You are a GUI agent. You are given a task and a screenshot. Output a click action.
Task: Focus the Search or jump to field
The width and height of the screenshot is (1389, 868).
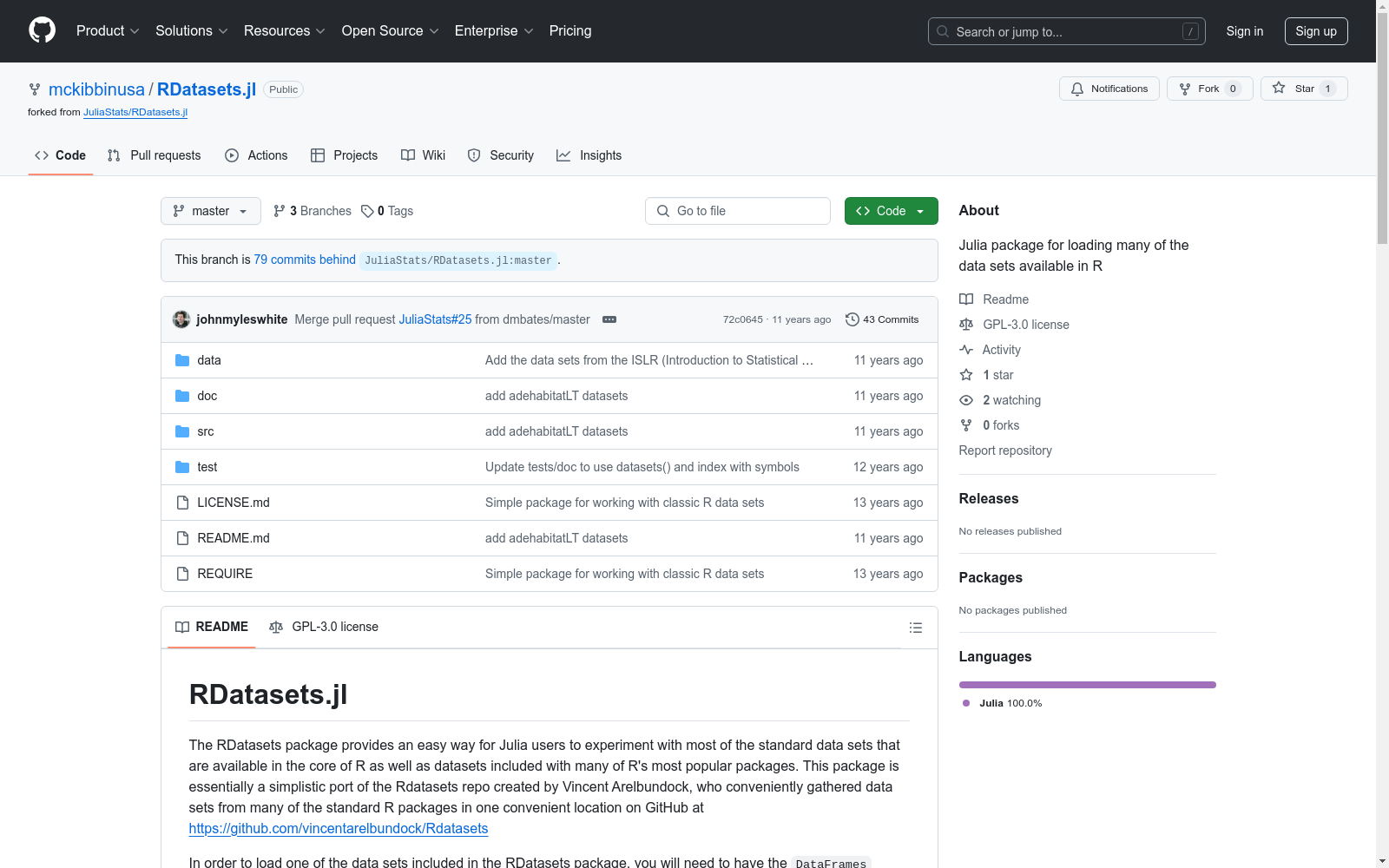(x=1067, y=31)
